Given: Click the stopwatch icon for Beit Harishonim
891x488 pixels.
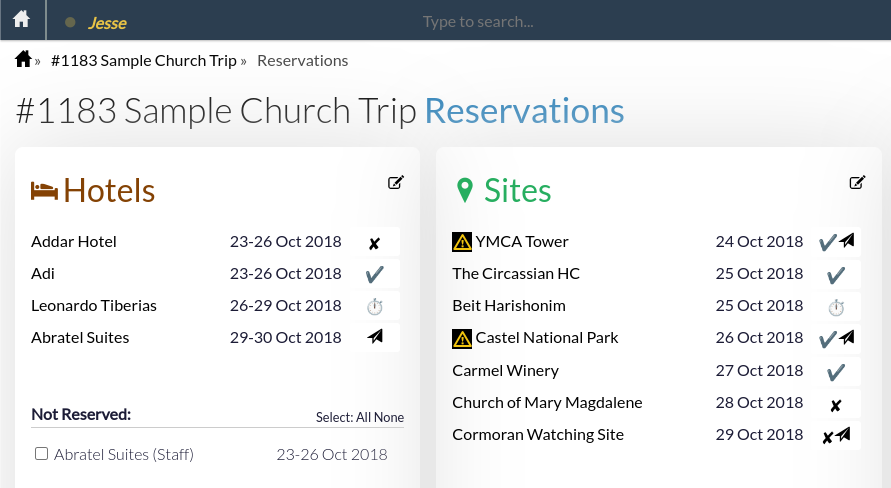Looking at the screenshot, I should (x=836, y=307).
